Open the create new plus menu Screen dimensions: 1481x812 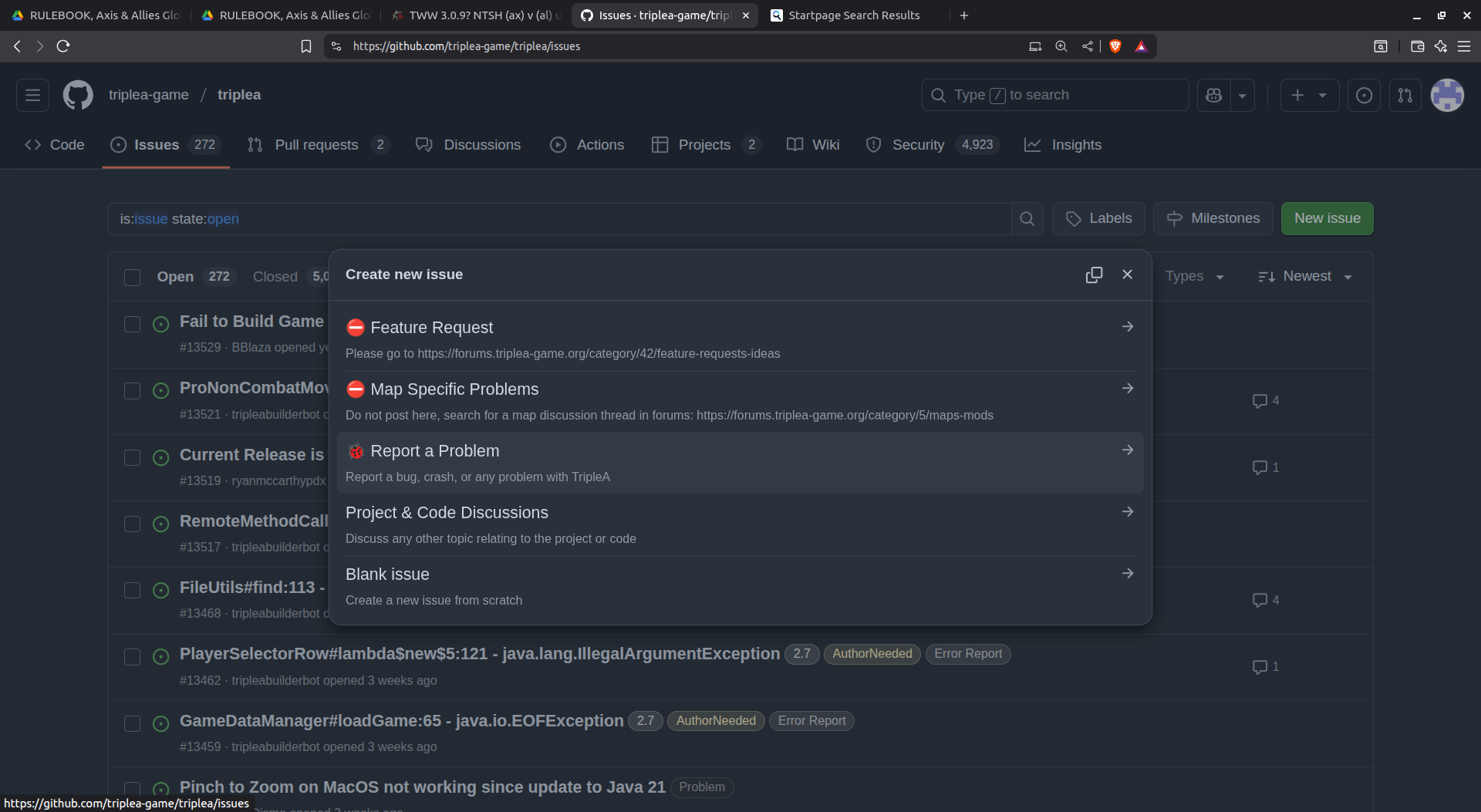pos(1310,95)
